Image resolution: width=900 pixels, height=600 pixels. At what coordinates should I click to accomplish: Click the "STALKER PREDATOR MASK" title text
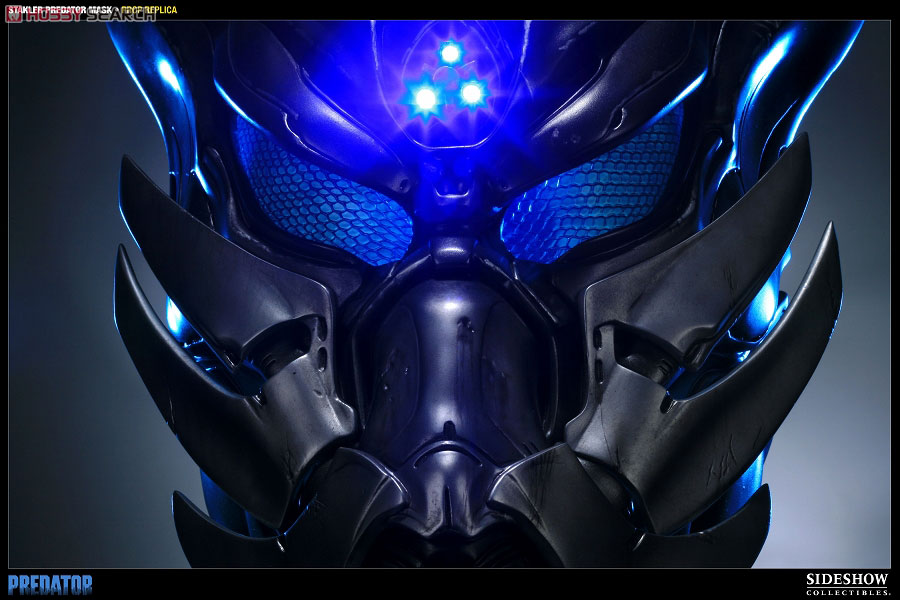[x=60, y=10]
